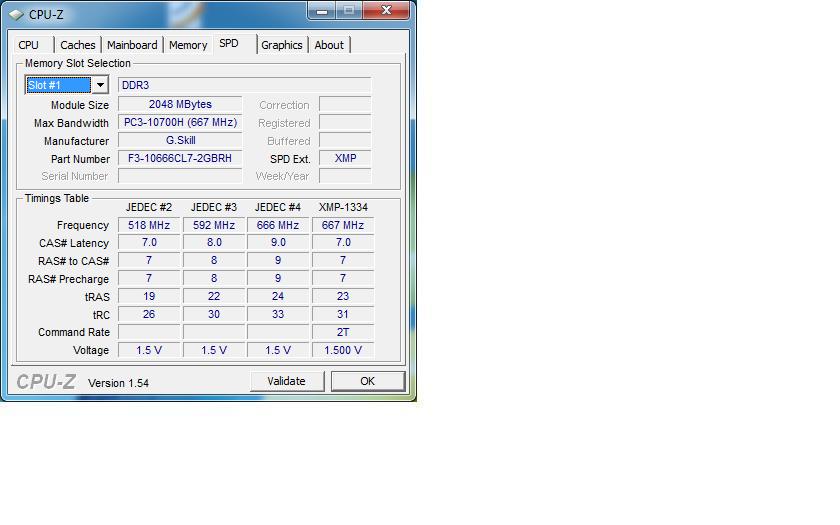840x525 pixels.
Task: Click the 592 MHz frequency cell
Action: (x=214, y=225)
